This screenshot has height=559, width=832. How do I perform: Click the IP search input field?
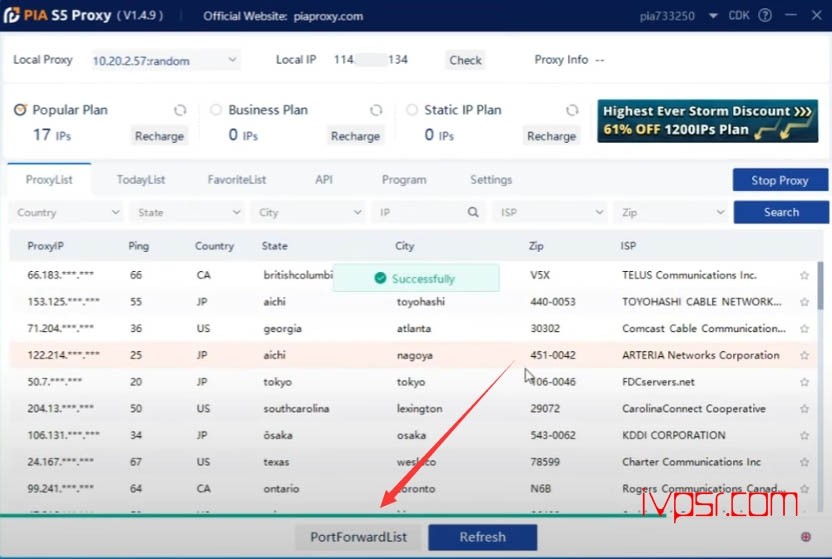419,213
